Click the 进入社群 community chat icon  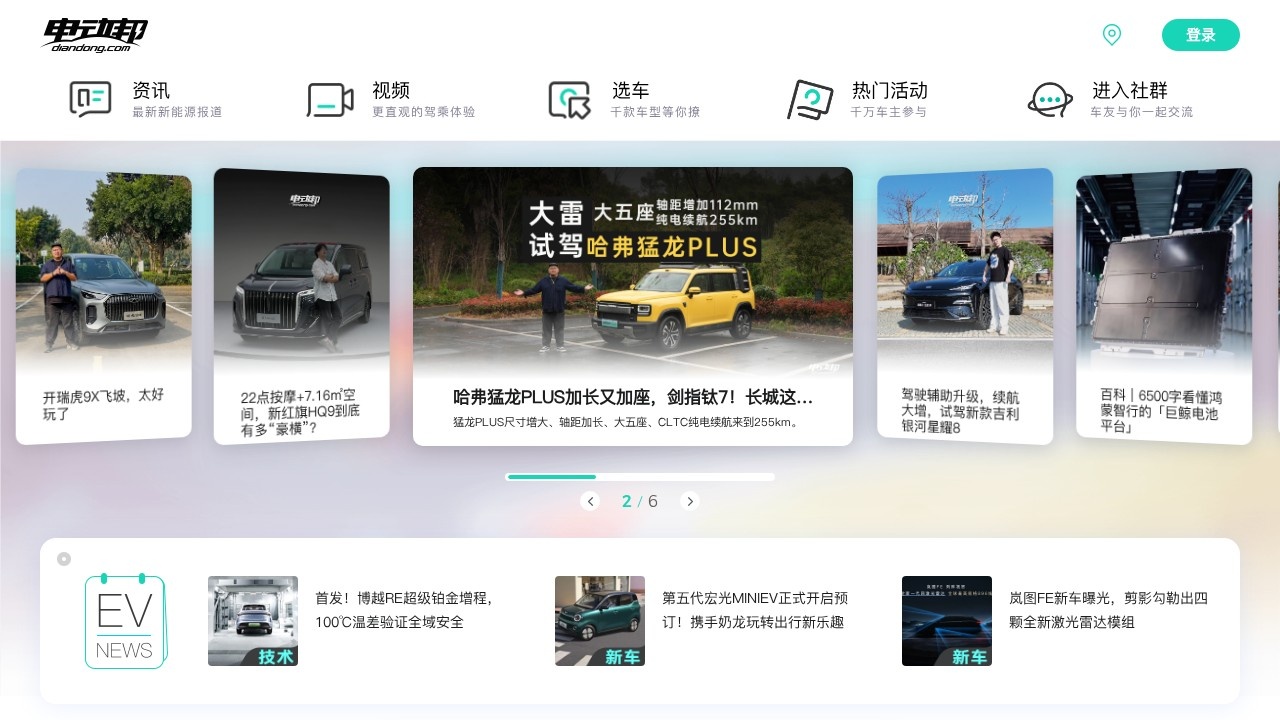pyautogui.click(x=1050, y=100)
